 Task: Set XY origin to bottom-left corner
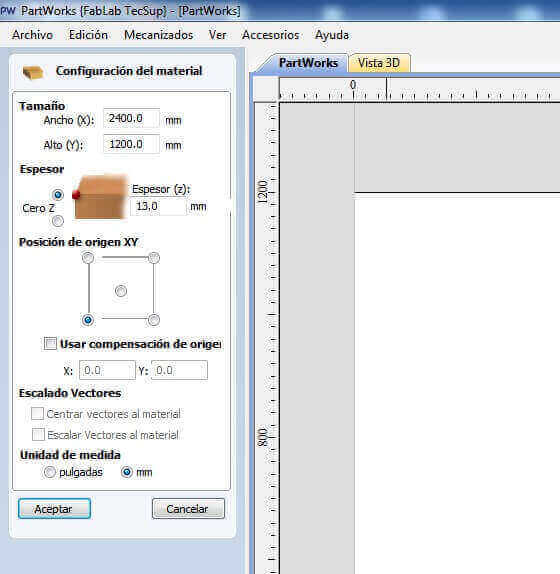coord(88,320)
